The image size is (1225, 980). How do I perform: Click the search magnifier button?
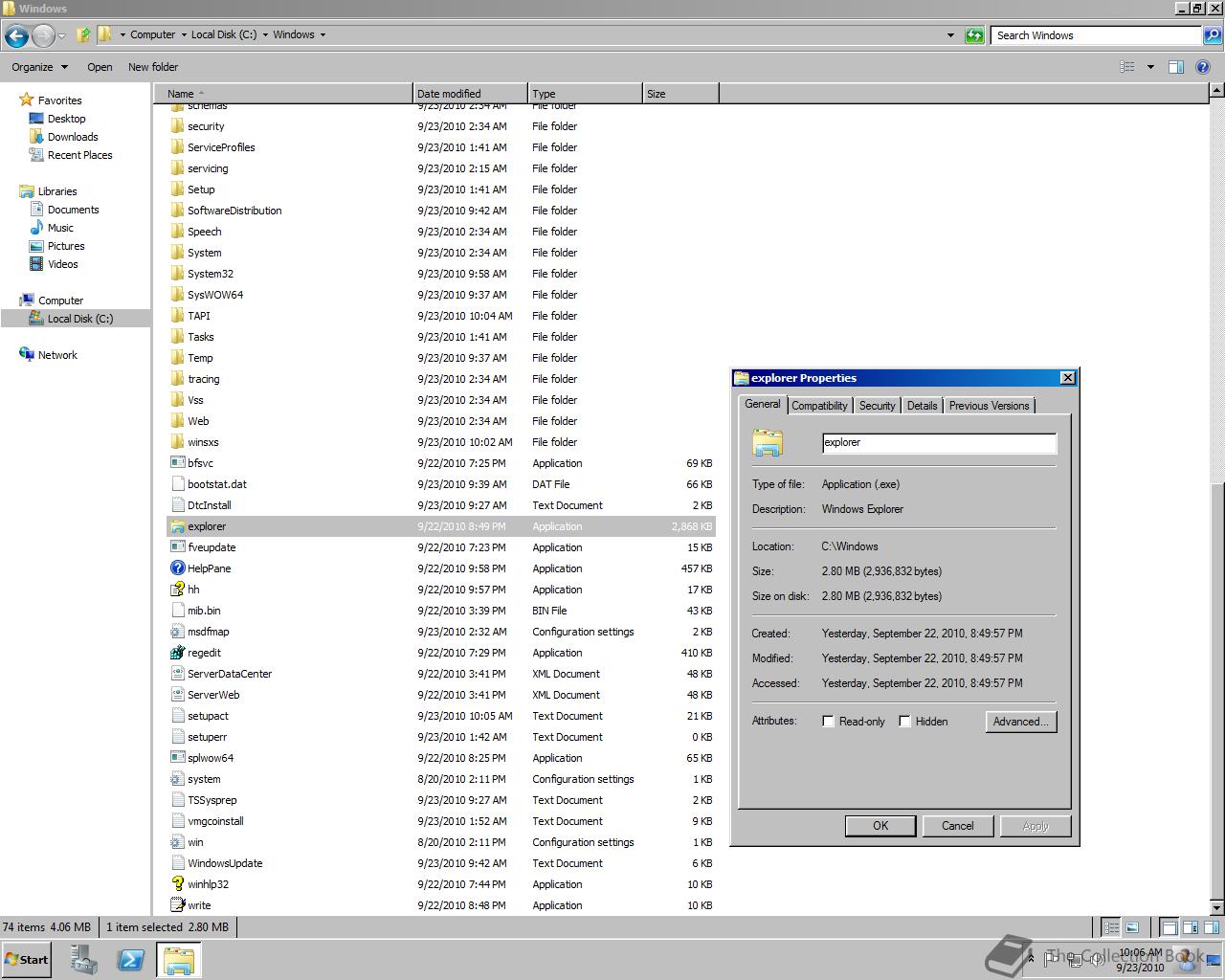pos(1213,35)
